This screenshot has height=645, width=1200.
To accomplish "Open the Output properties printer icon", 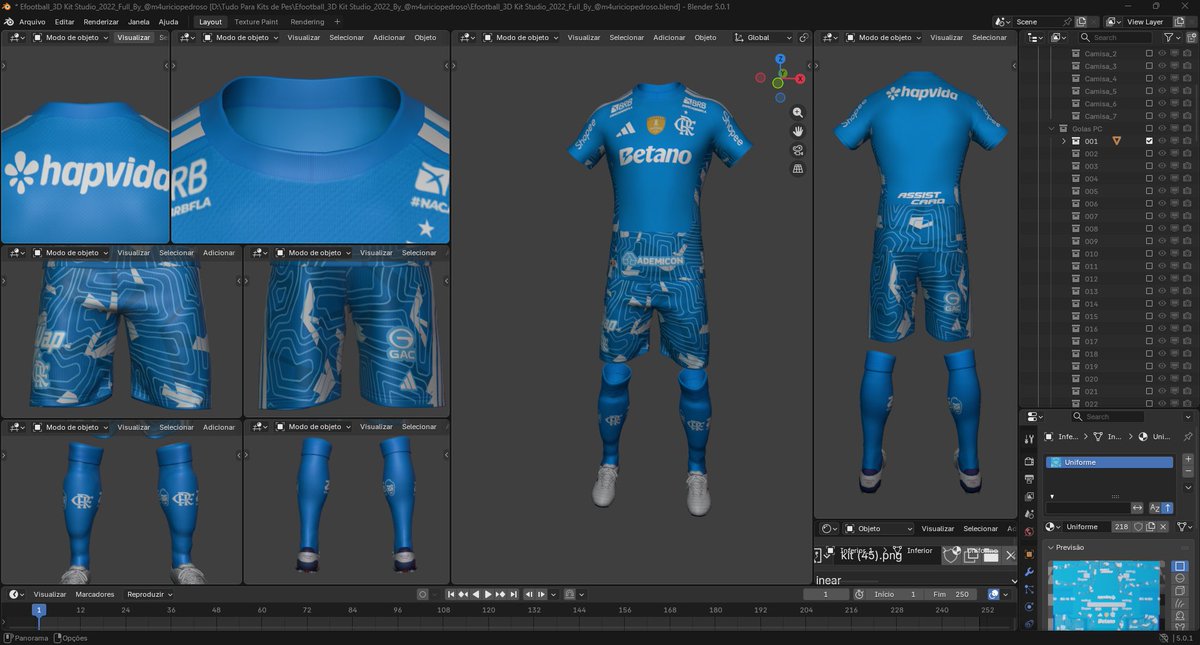I will (1029, 479).
